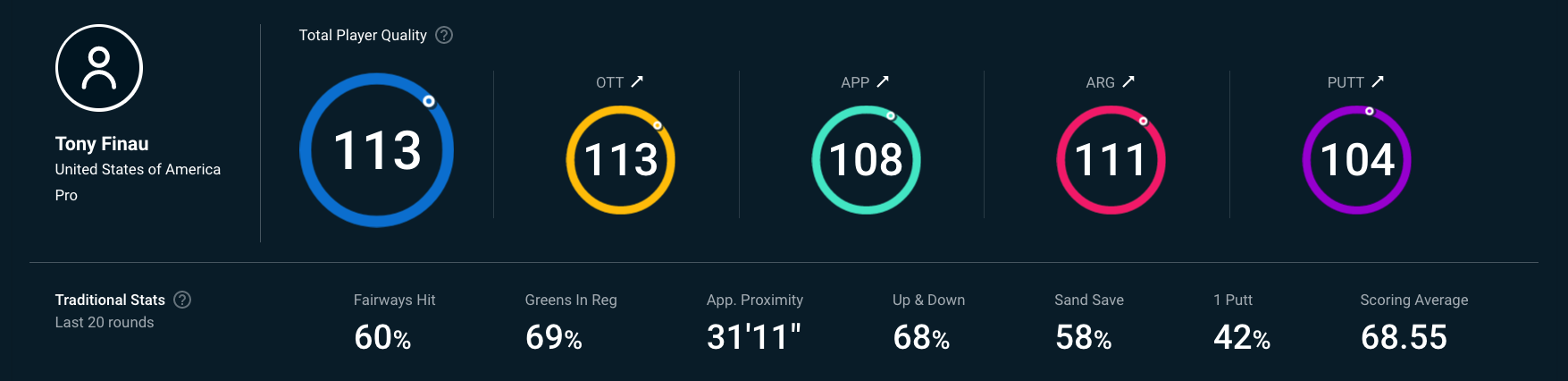This screenshot has height=381, width=1568.
Task: Select the Scoring Average 68.55 value
Action: pyautogui.click(x=1404, y=337)
